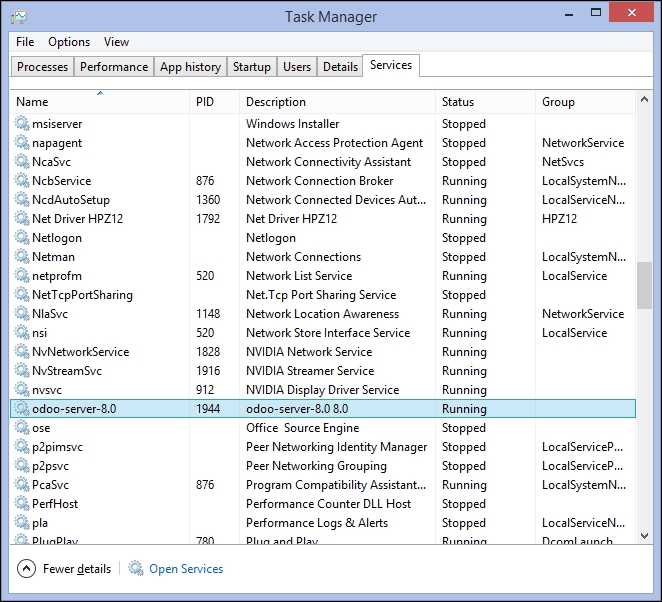
Task: Switch to the App history tab
Action: click(x=190, y=67)
